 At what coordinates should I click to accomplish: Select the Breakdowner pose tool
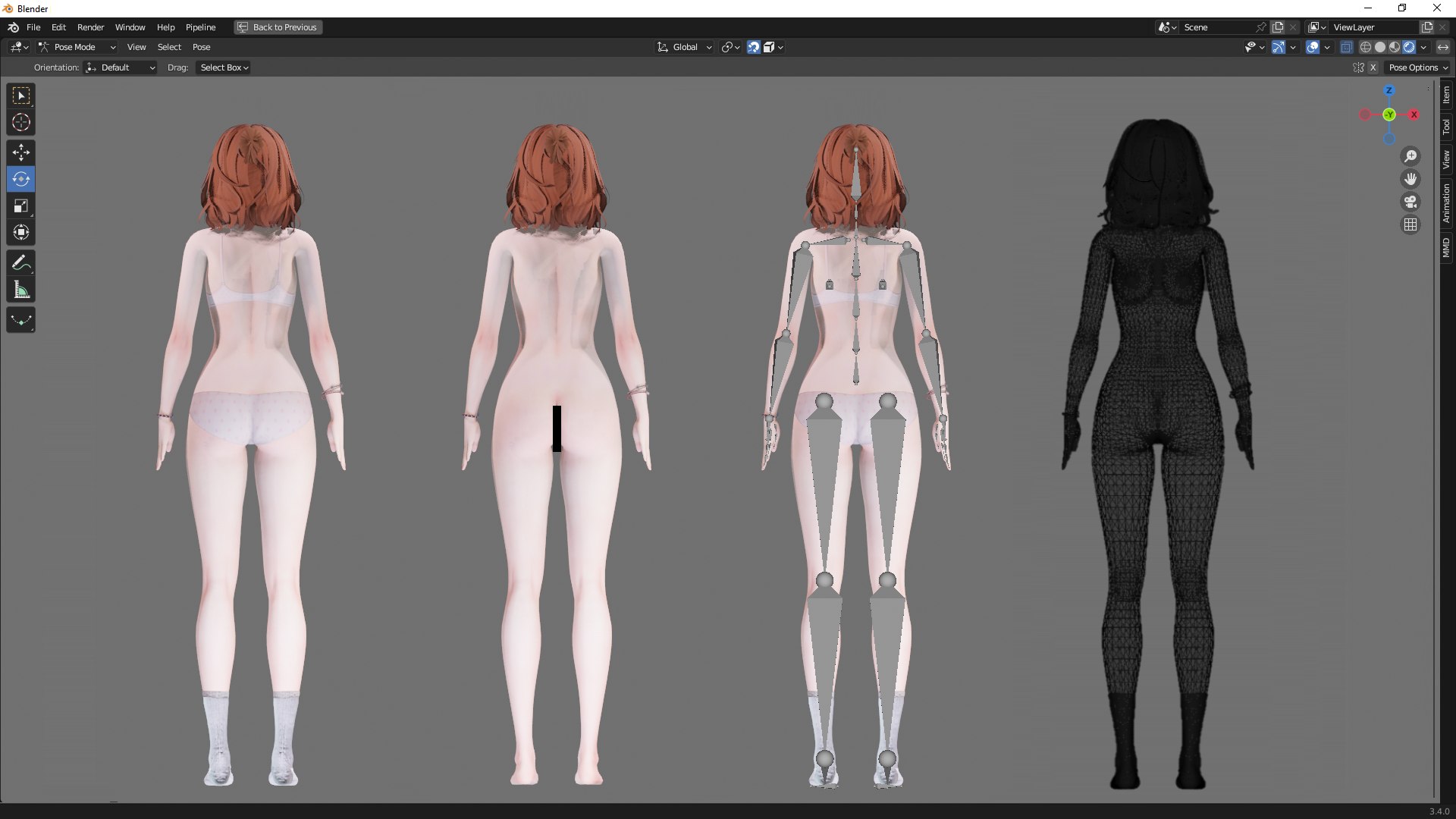20,320
